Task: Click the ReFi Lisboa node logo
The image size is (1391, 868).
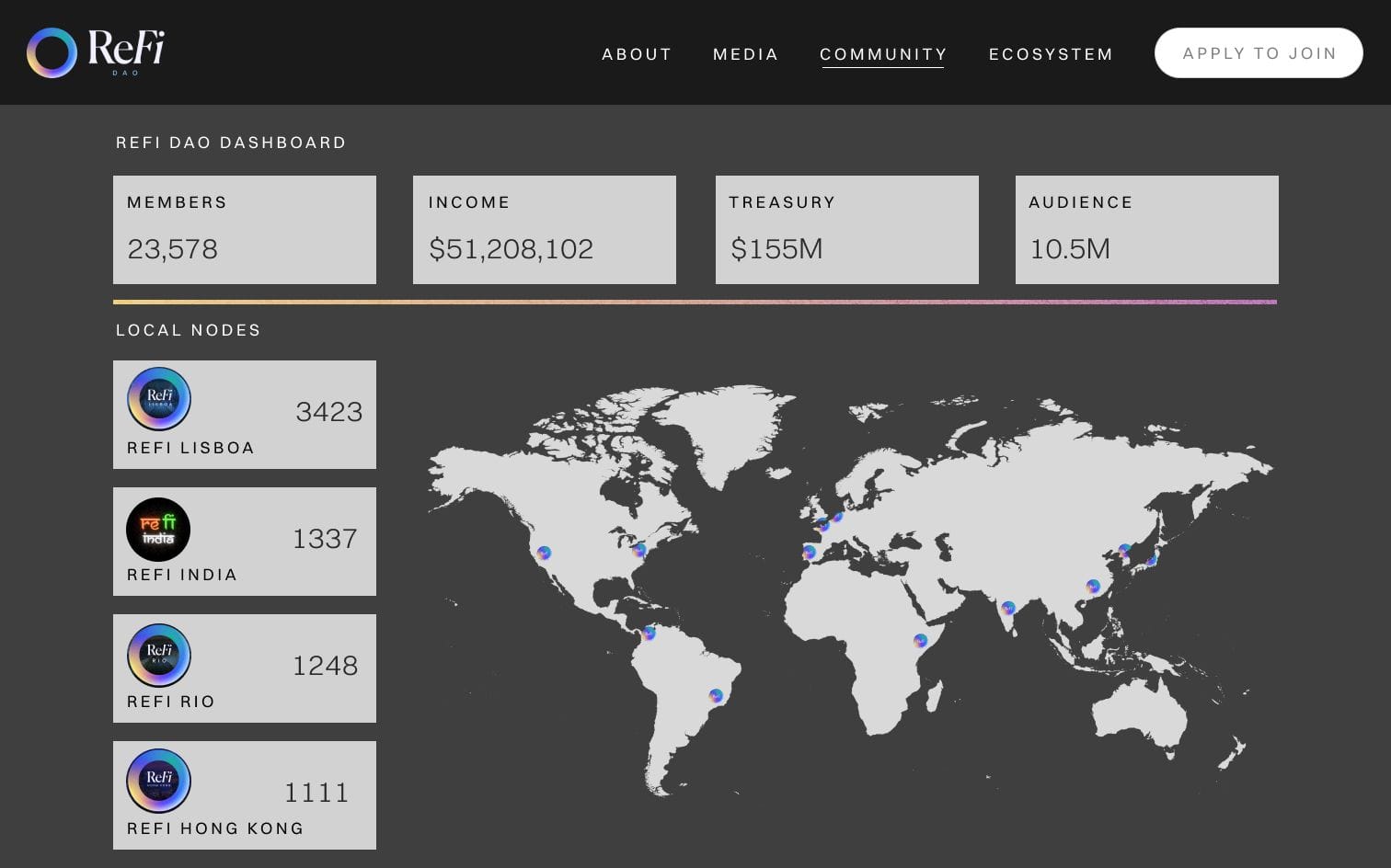Action: [159, 399]
